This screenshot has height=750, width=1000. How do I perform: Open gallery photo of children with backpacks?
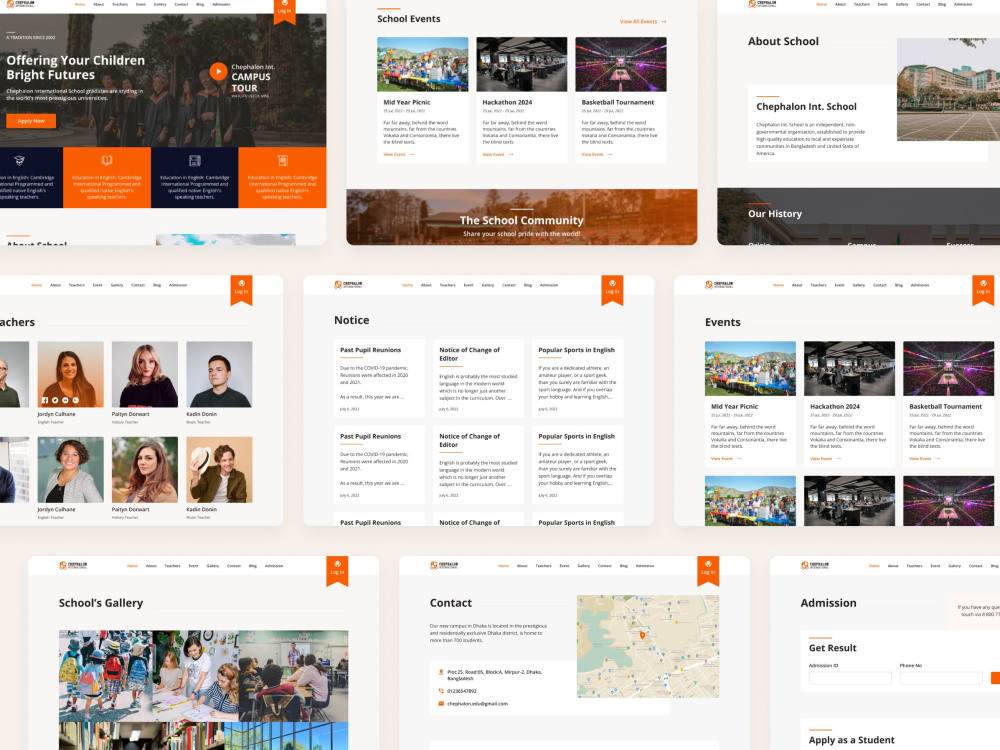[x=106, y=676]
